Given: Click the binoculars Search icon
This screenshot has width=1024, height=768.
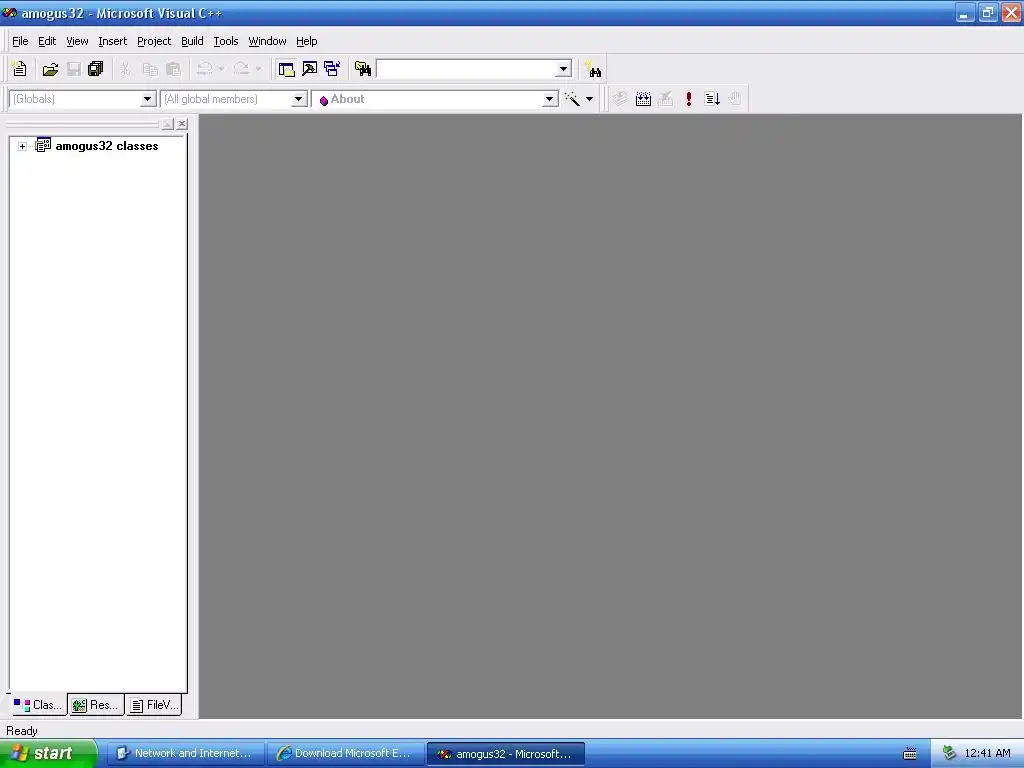Looking at the screenshot, I should click(x=593, y=69).
